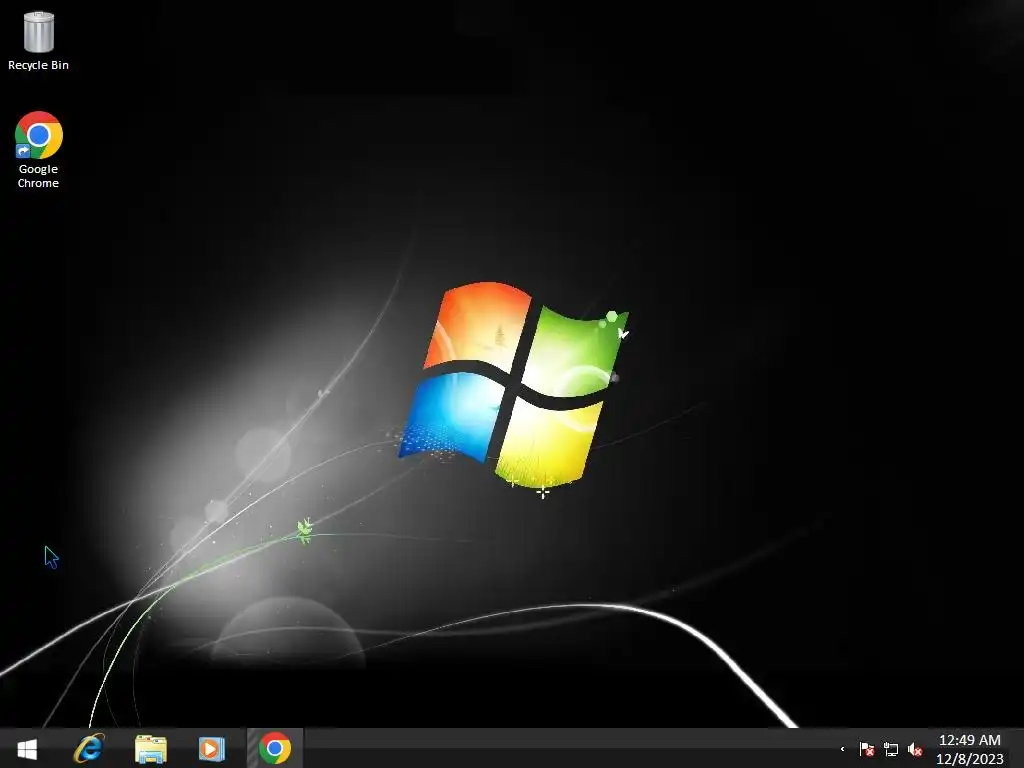
Task: Open File Explorer from the taskbar
Action: coord(151,748)
